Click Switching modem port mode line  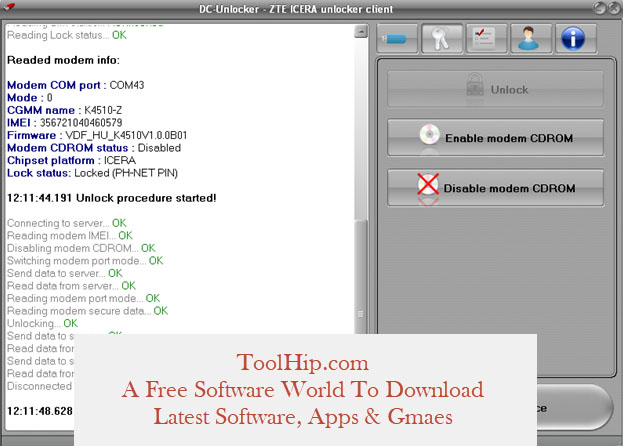pos(85,261)
